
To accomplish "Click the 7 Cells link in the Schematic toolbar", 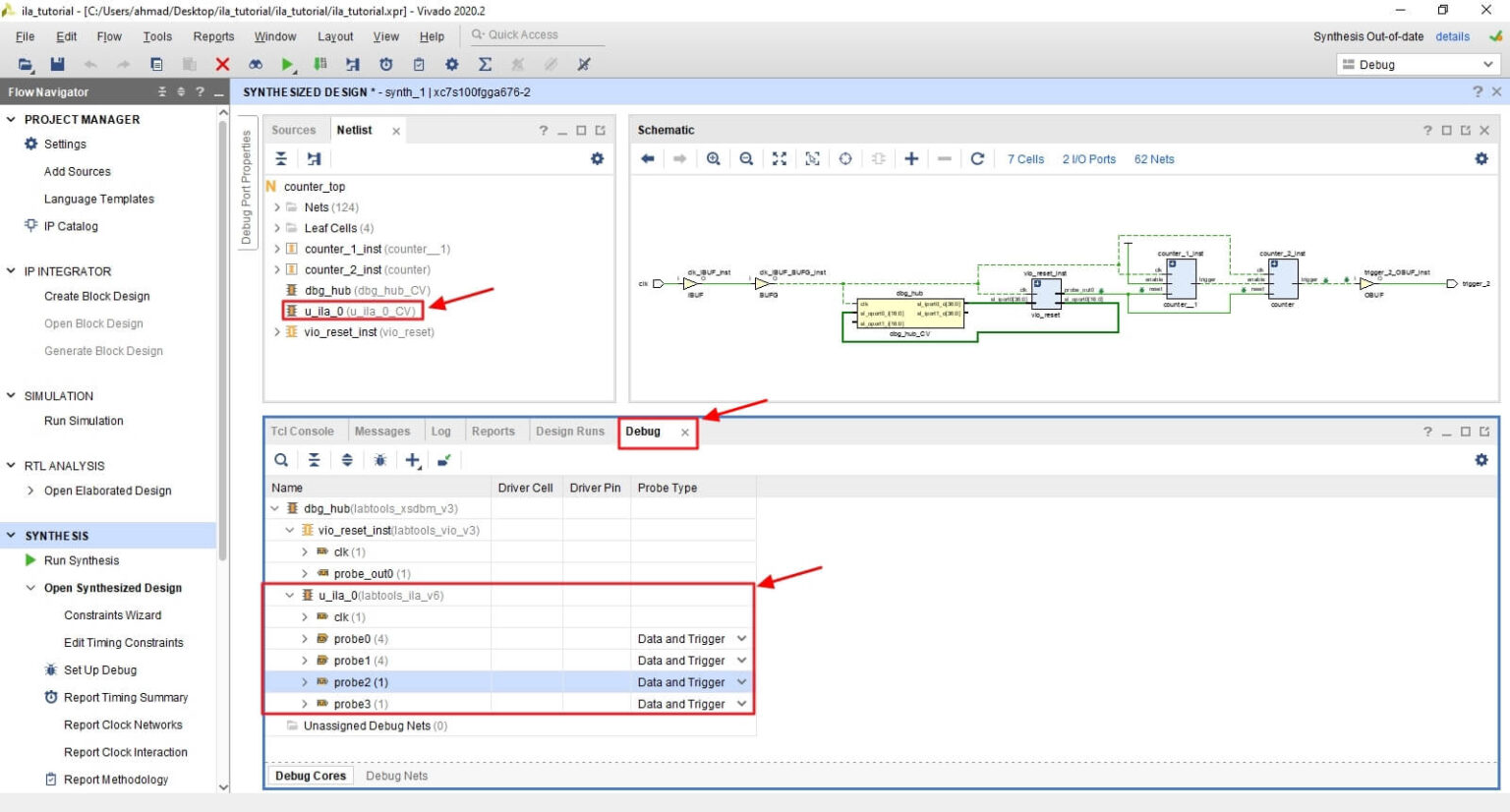I will point(1025,158).
